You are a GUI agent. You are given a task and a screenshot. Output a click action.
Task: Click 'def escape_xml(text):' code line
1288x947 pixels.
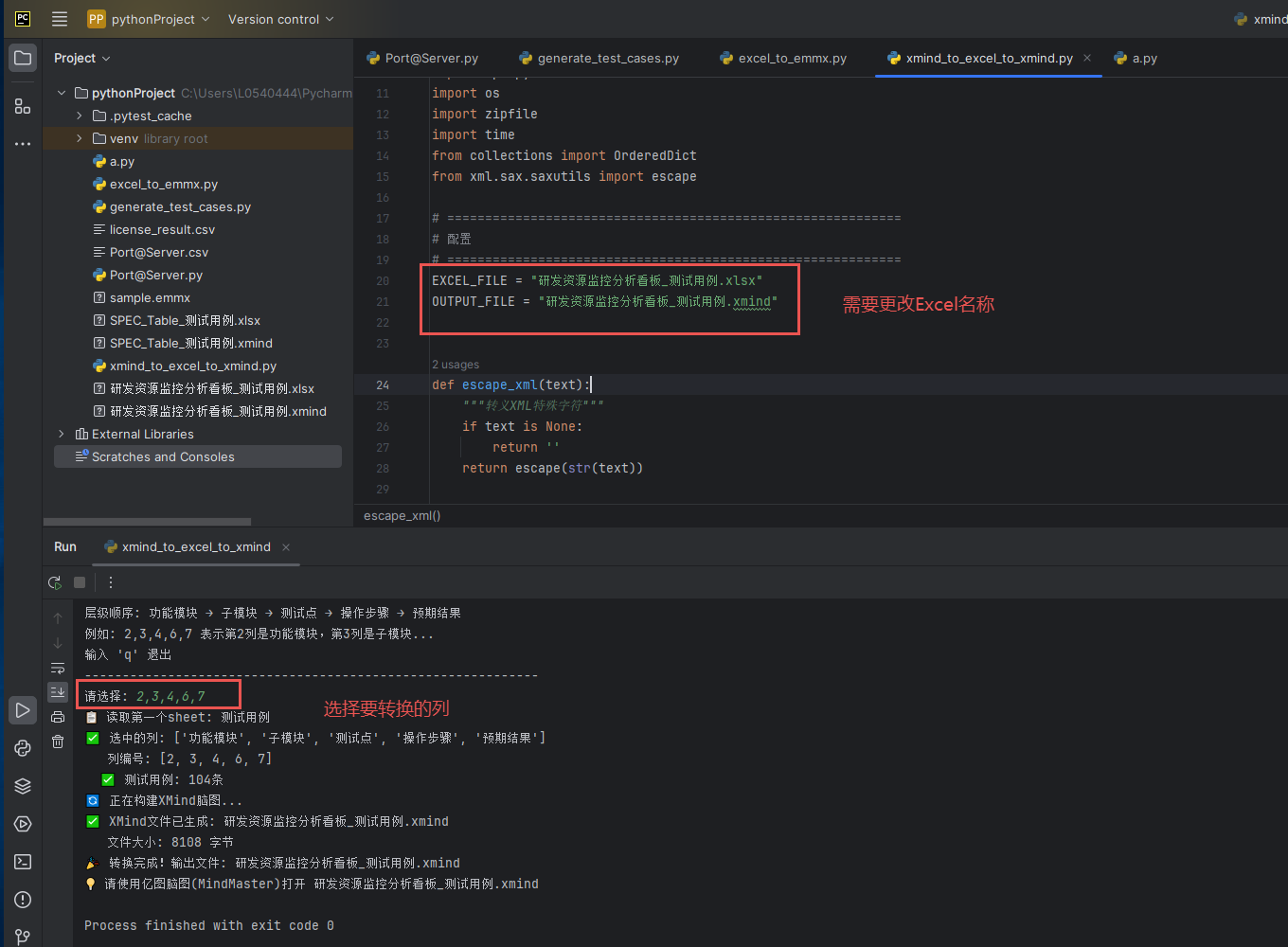[510, 384]
